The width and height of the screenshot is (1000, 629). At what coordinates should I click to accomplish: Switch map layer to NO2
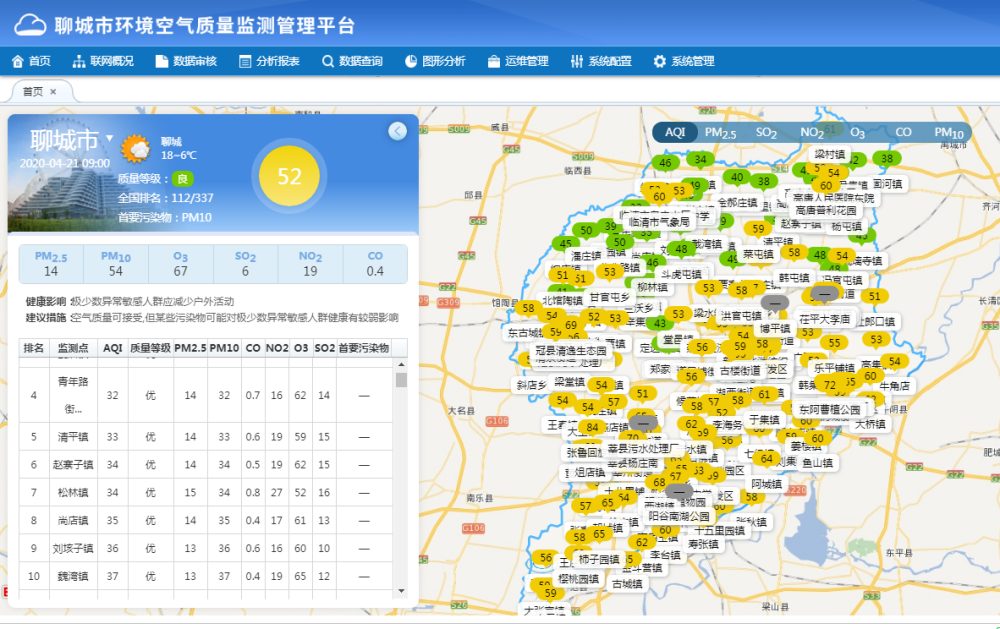812,133
